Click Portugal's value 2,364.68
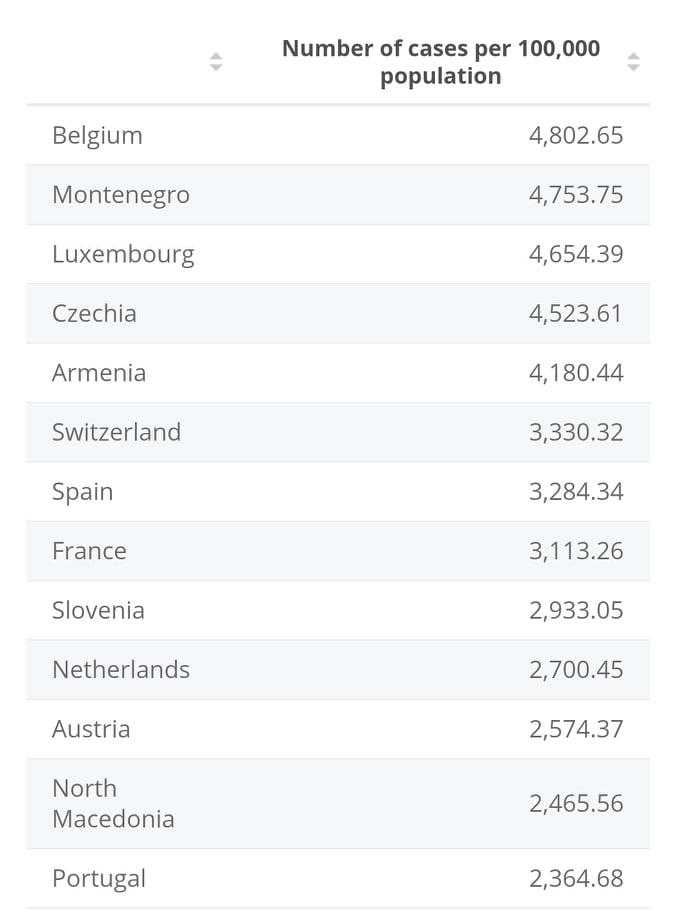This screenshot has width=675, height=917. pyautogui.click(x=576, y=878)
